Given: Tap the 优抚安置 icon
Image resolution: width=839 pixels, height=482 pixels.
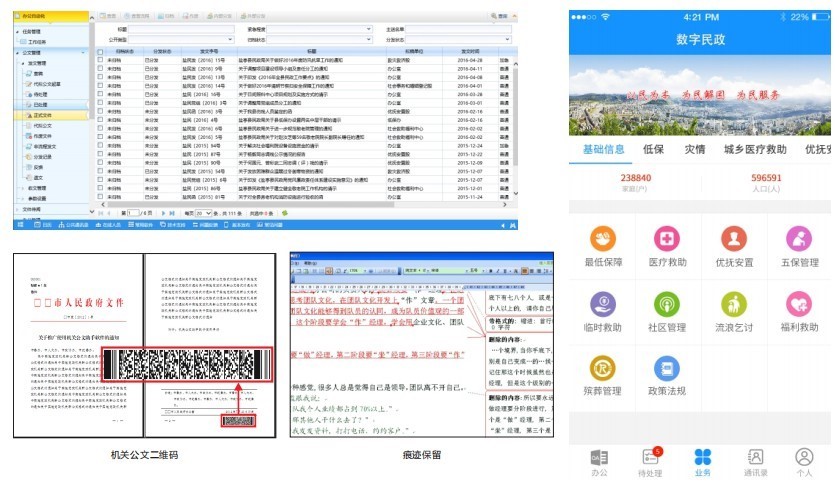Looking at the screenshot, I should [x=734, y=239].
